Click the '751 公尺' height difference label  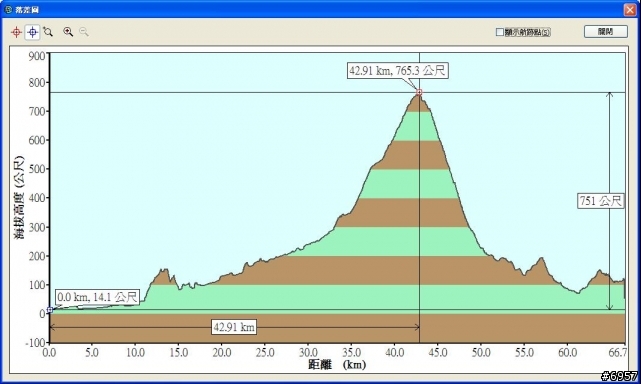601,200
